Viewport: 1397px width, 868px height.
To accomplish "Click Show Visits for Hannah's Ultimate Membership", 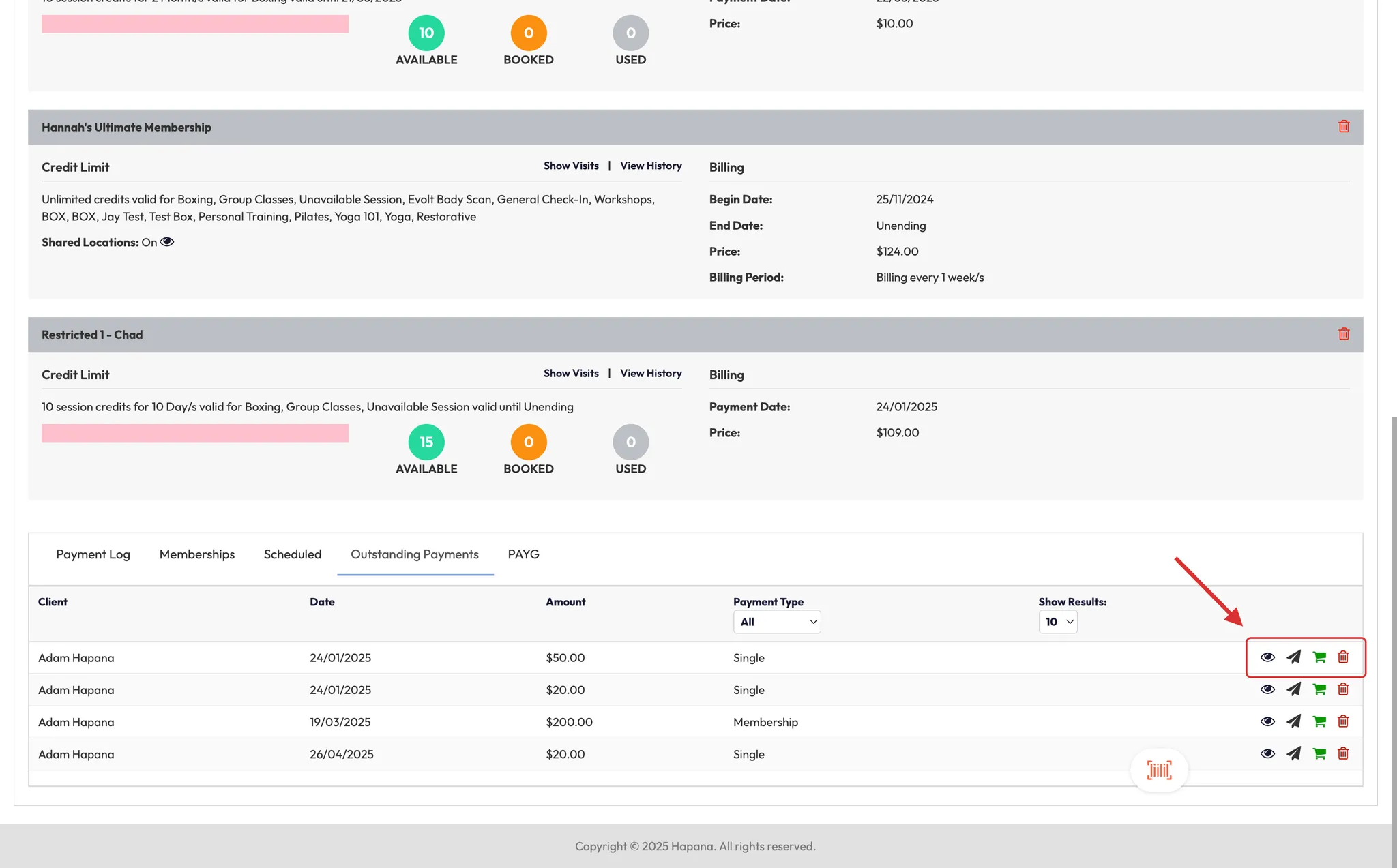I will click(571, 166).
